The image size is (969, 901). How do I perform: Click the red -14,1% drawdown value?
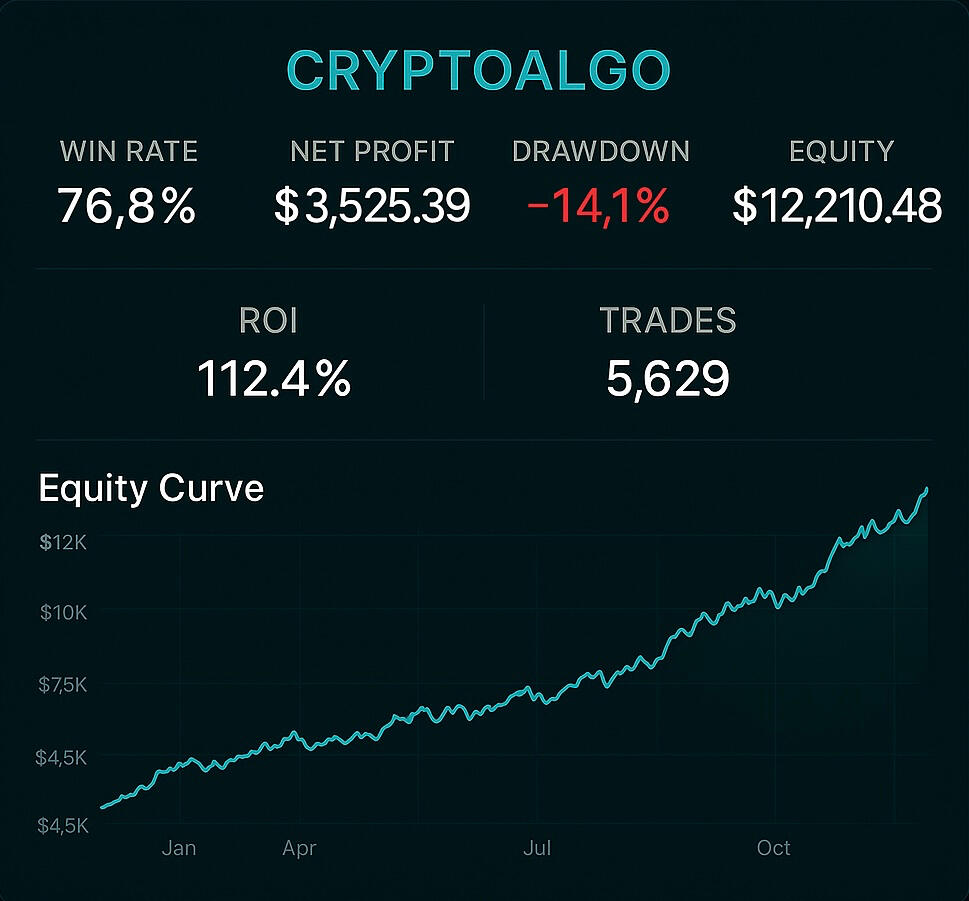[x=598, y=206]
